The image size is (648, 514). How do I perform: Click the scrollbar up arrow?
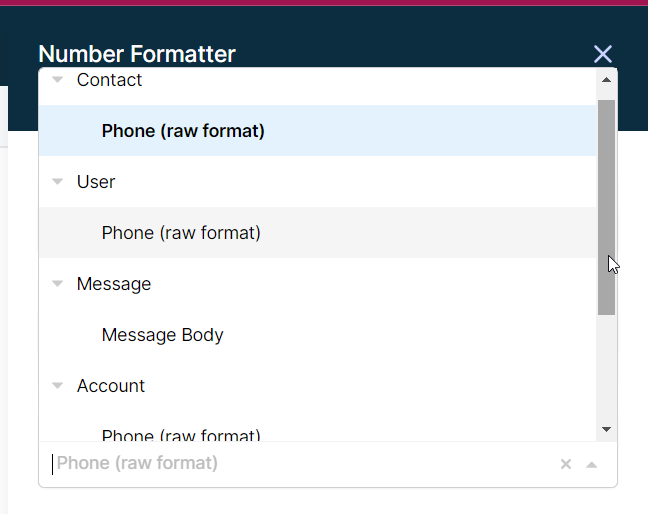tap(606, 80)
